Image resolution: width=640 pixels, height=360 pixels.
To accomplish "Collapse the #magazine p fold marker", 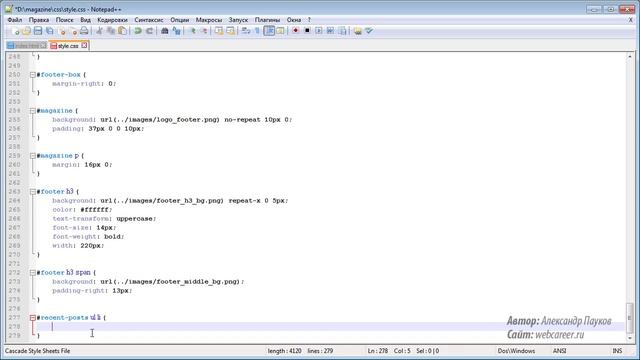I will (33, 156).
